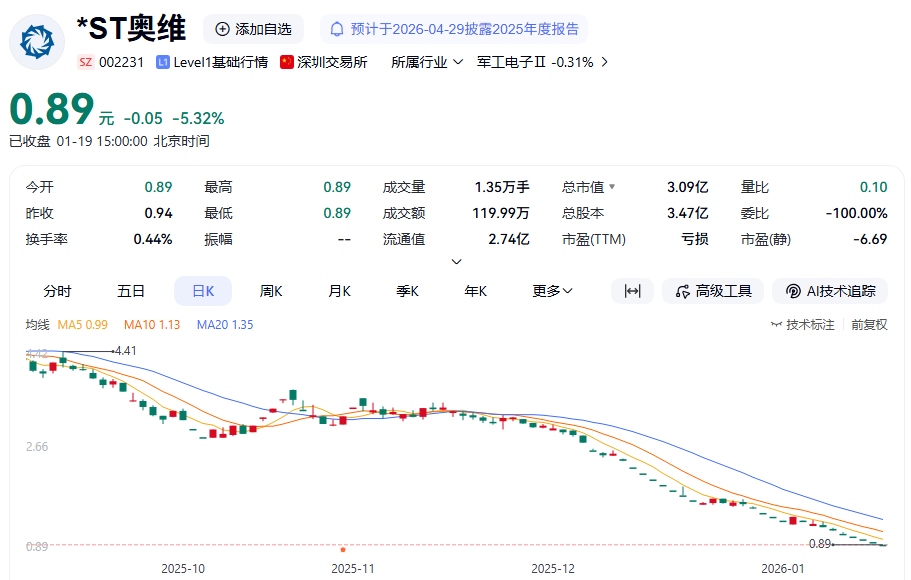
Task: Select the 月K tab
Action: pos(339,291)
